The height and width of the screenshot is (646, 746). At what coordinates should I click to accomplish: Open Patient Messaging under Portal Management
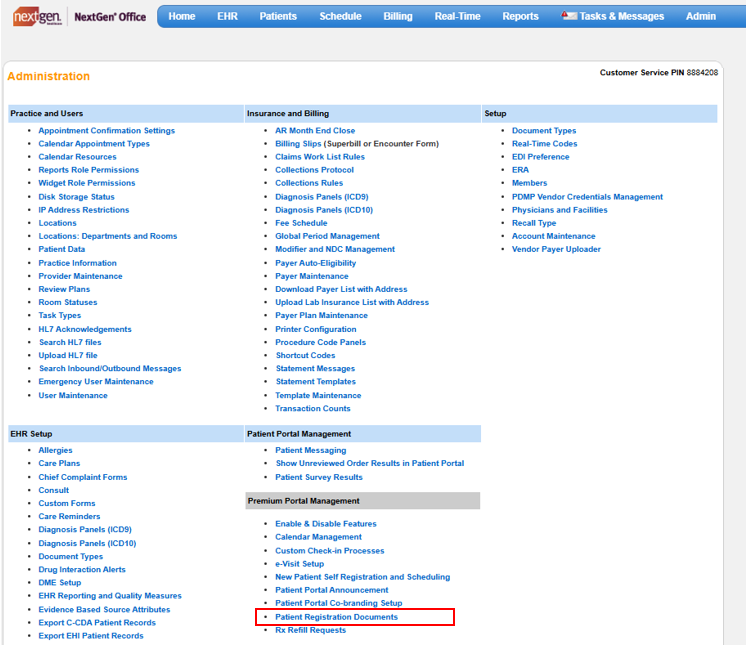tap(310, 451)
